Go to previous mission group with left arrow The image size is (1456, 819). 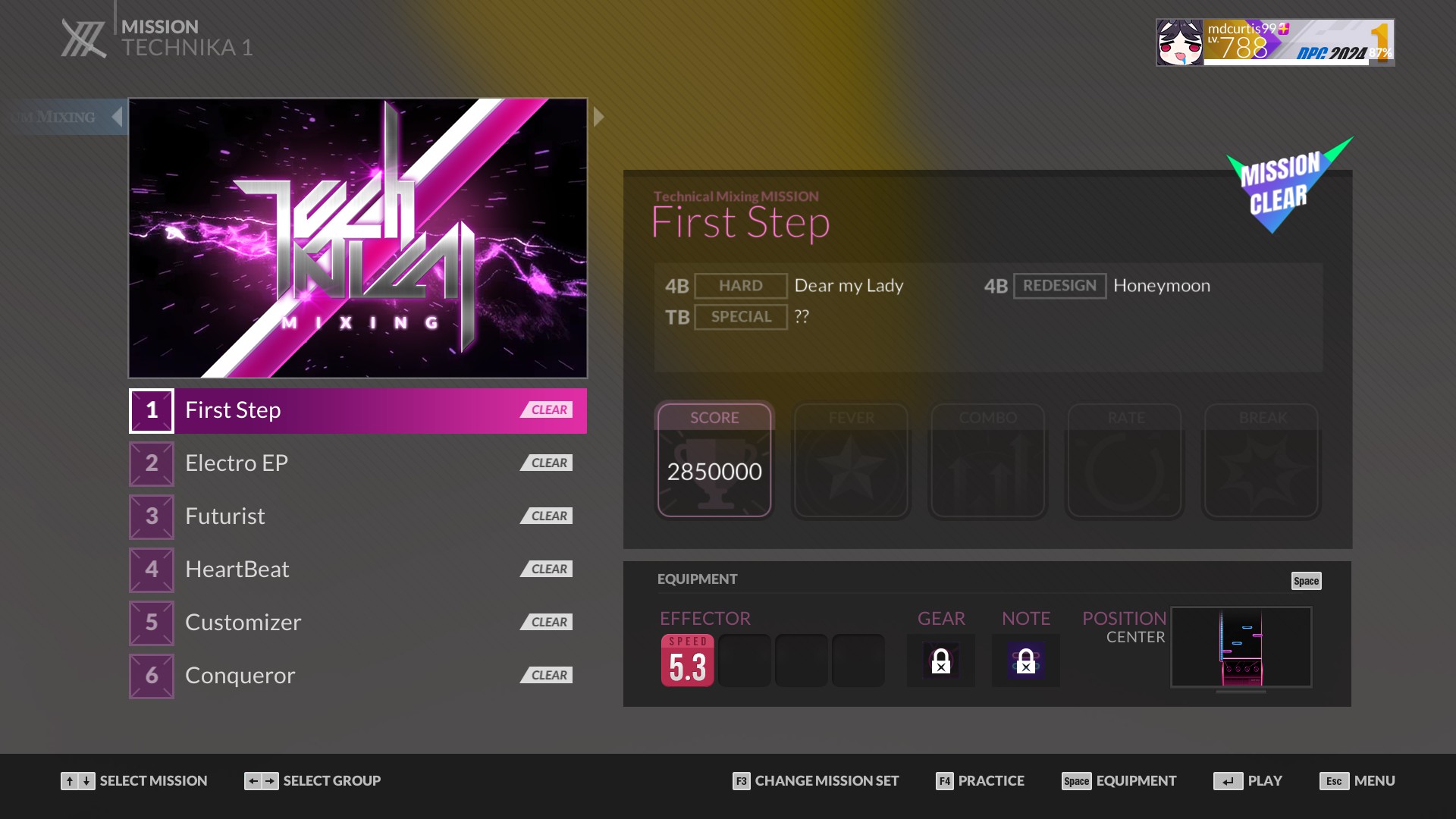(x=117, y=117)
